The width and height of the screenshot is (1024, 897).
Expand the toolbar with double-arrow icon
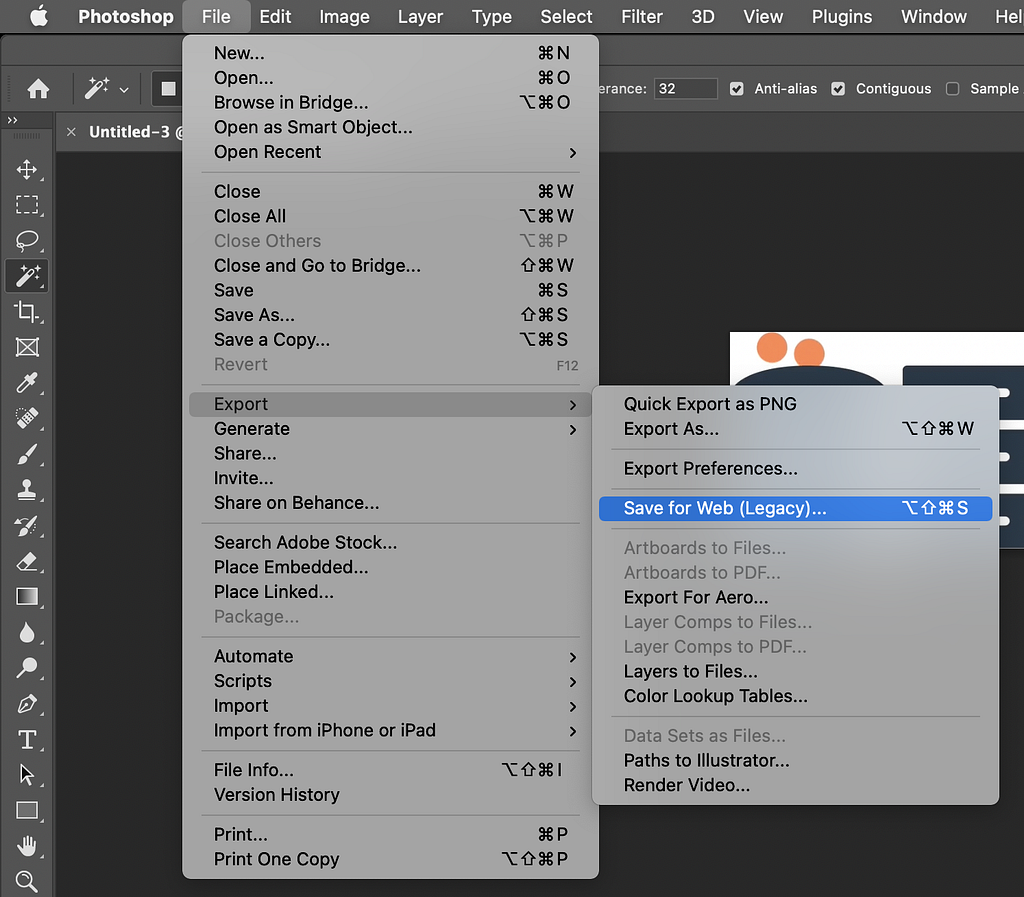coord(12,120)
